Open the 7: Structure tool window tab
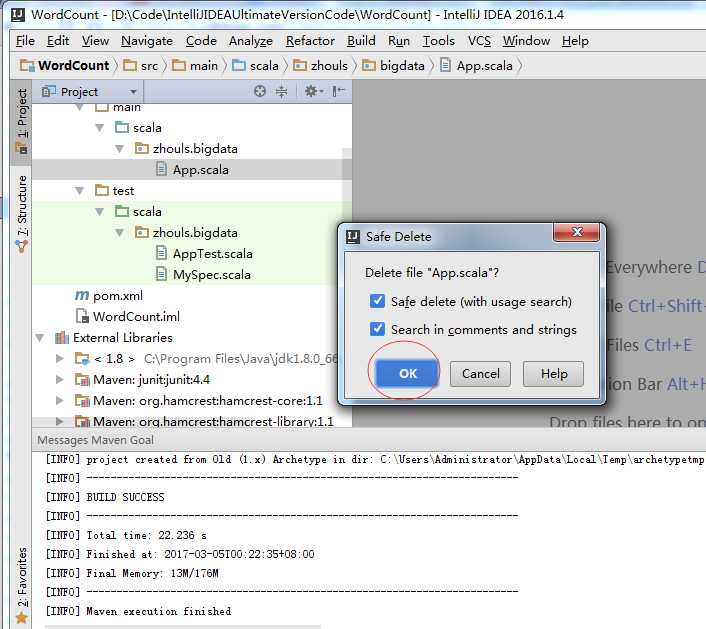Image resolution: width=706 pixels, height=629 pixels. coord(22,213)
